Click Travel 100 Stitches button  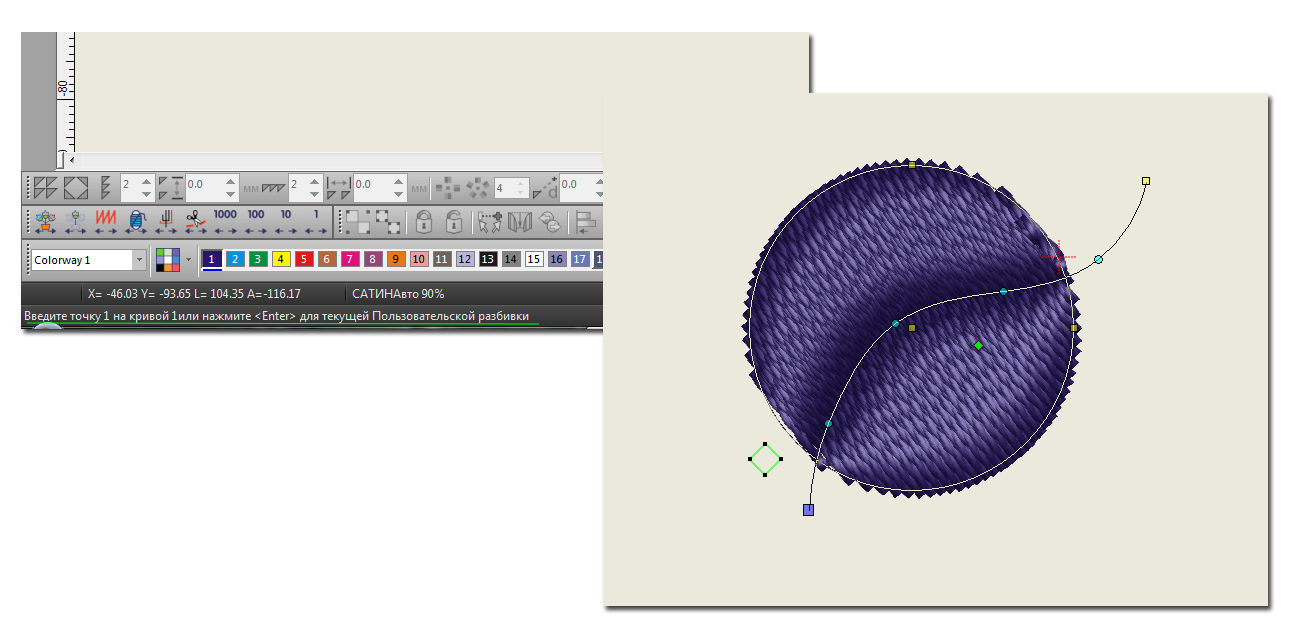[x=256, y=222]
